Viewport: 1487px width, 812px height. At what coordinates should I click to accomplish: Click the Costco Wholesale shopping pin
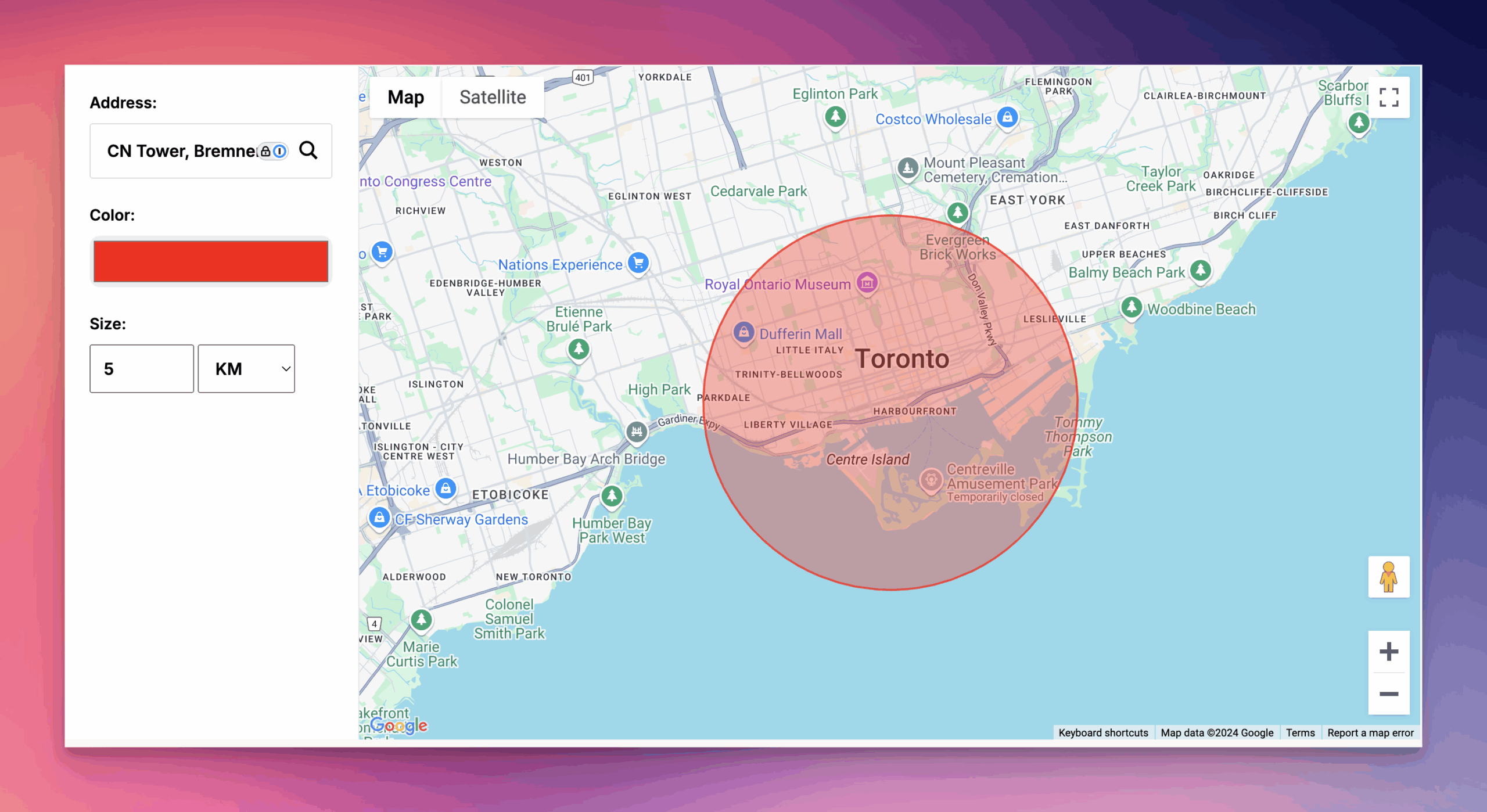pos(1007,117)
